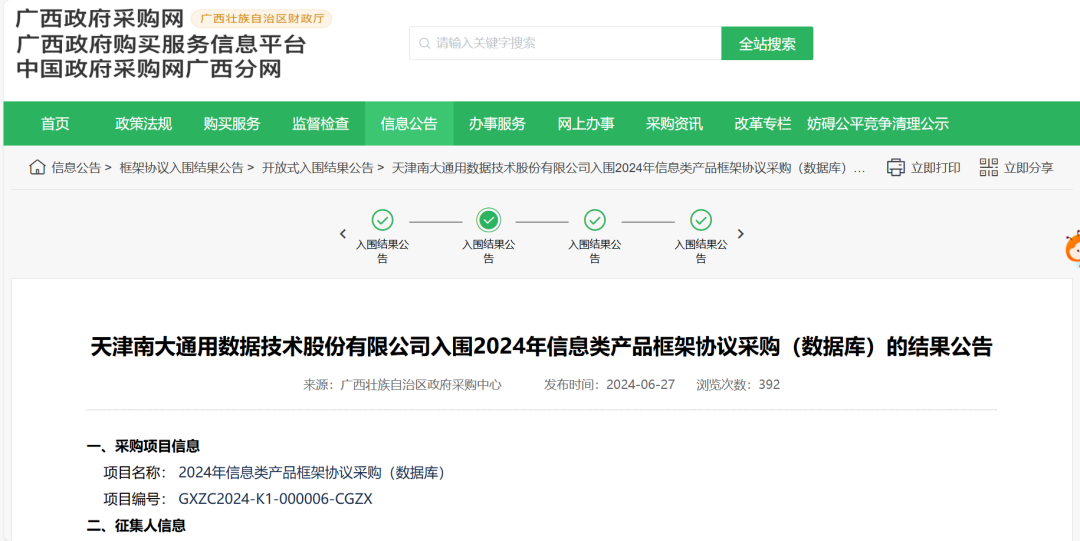The width and height of the screenshot is (1080, 541).
Task: Click the view count 392
Action: pyautogui.click(x=769, y=385)
